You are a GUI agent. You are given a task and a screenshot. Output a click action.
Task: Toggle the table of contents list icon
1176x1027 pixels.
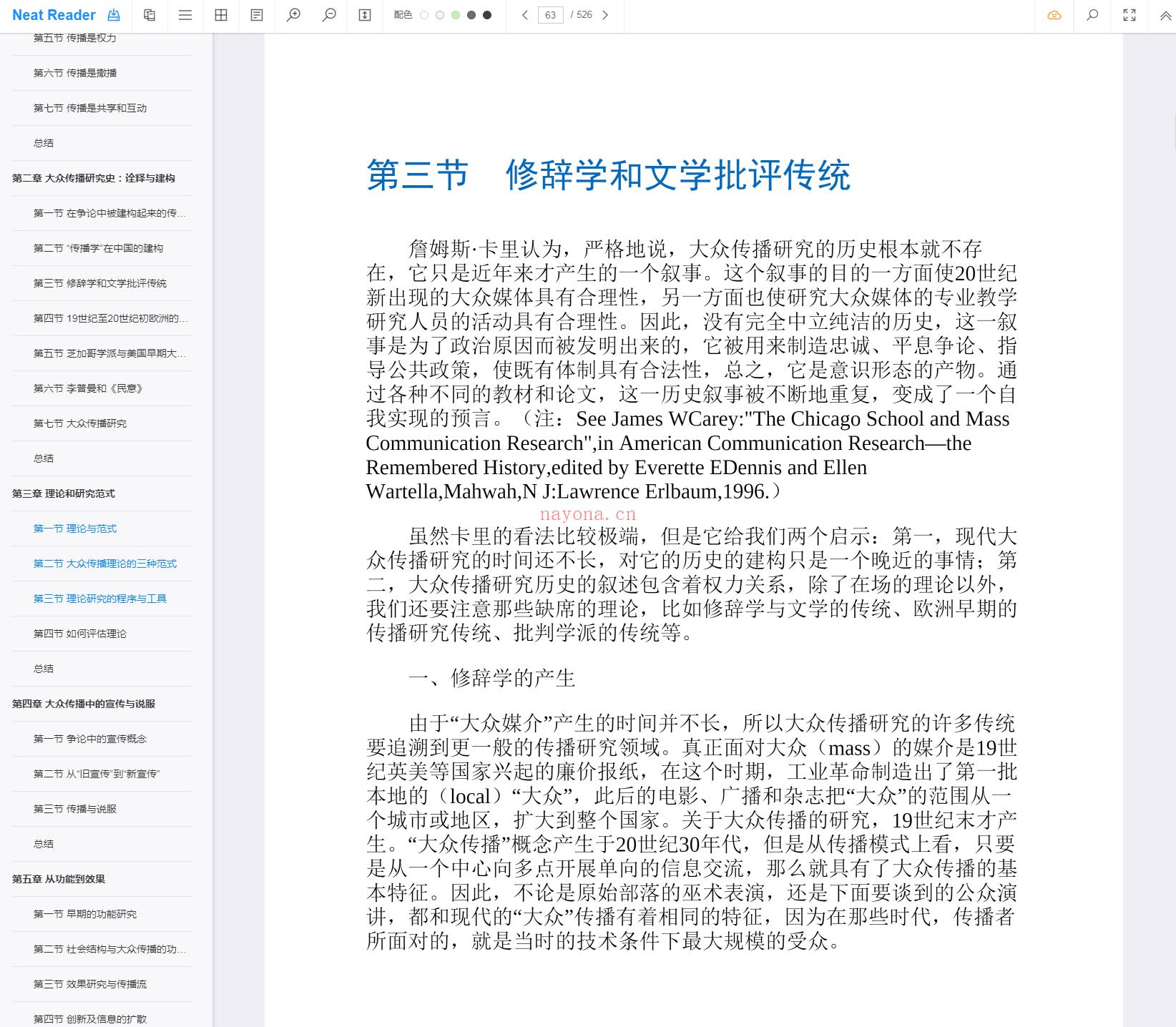[x=185, y=15]
